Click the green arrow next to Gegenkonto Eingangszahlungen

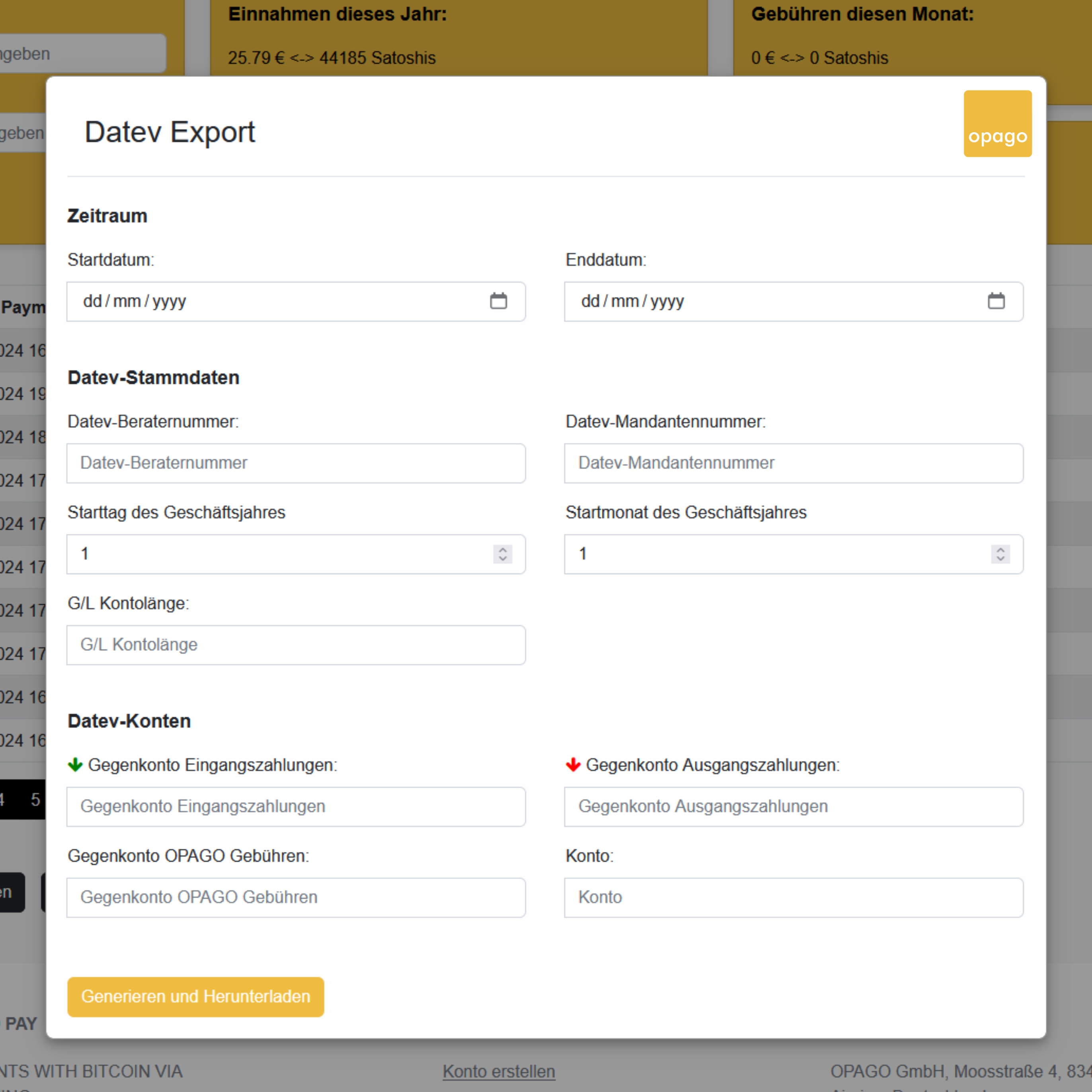pyautogui.click(x=75, y=765)
